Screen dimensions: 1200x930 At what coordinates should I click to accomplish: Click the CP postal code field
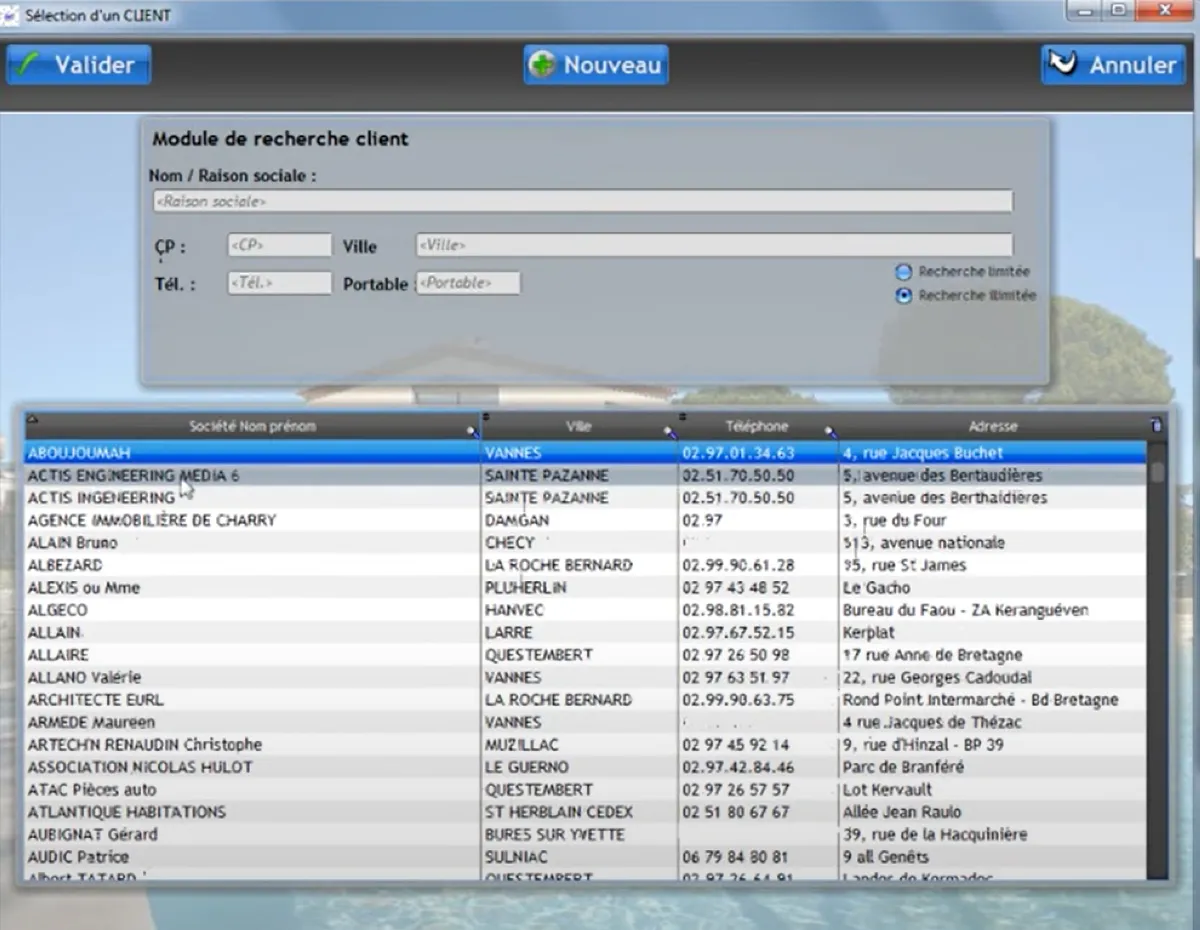click(280, 245)
